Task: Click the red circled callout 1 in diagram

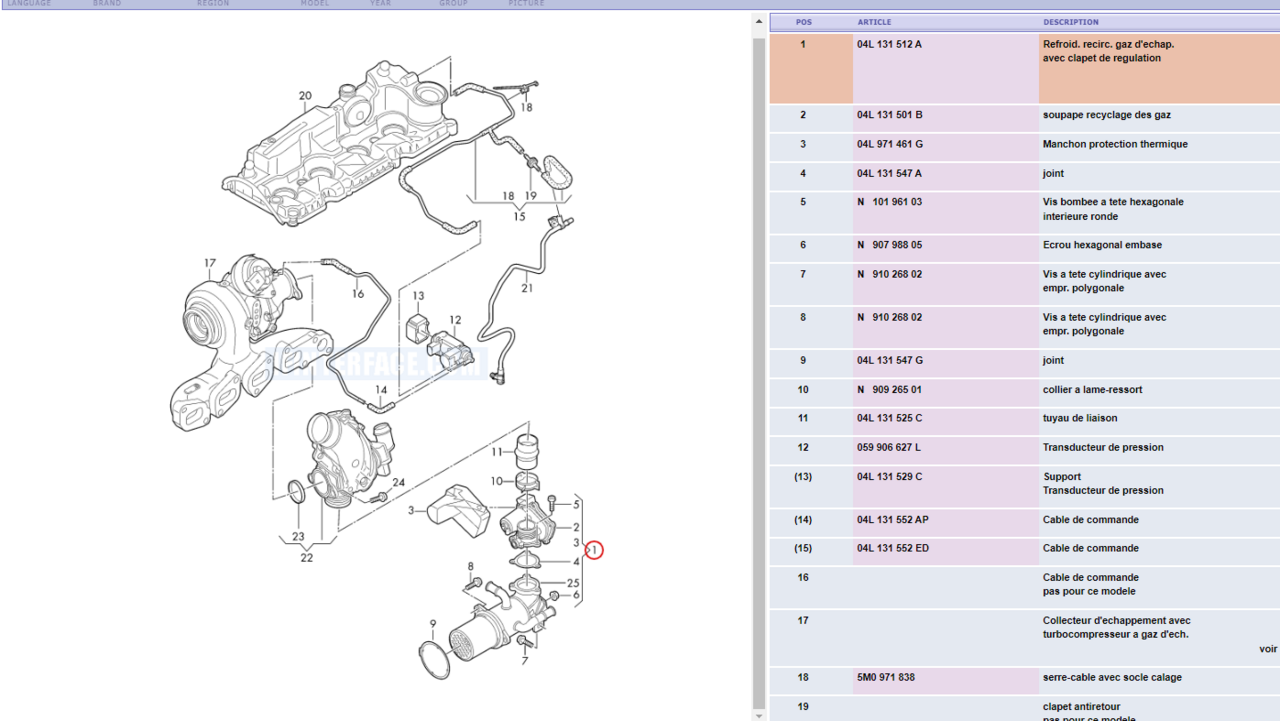Action: [x=594, y=550]
